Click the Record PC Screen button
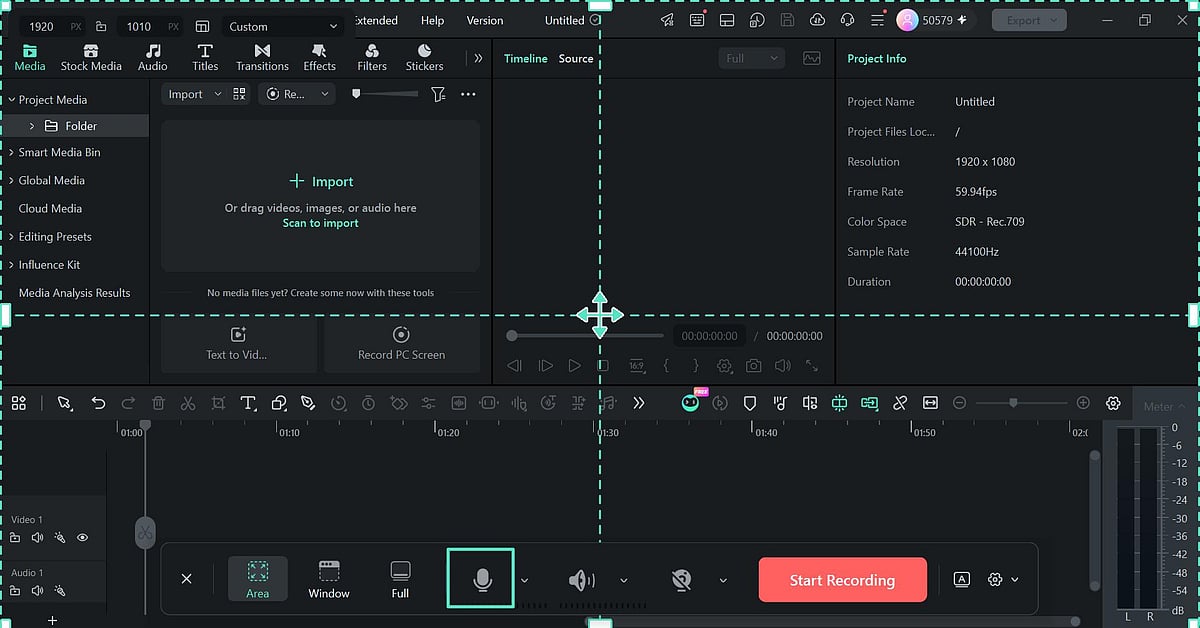Viewport: 1200px width, 628px height. (401, 344)
